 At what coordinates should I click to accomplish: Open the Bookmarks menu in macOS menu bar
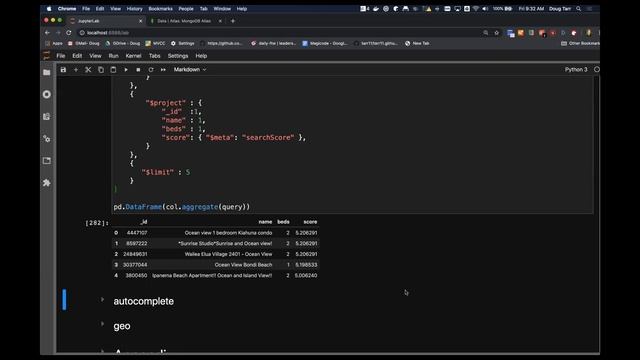point(160,9)
